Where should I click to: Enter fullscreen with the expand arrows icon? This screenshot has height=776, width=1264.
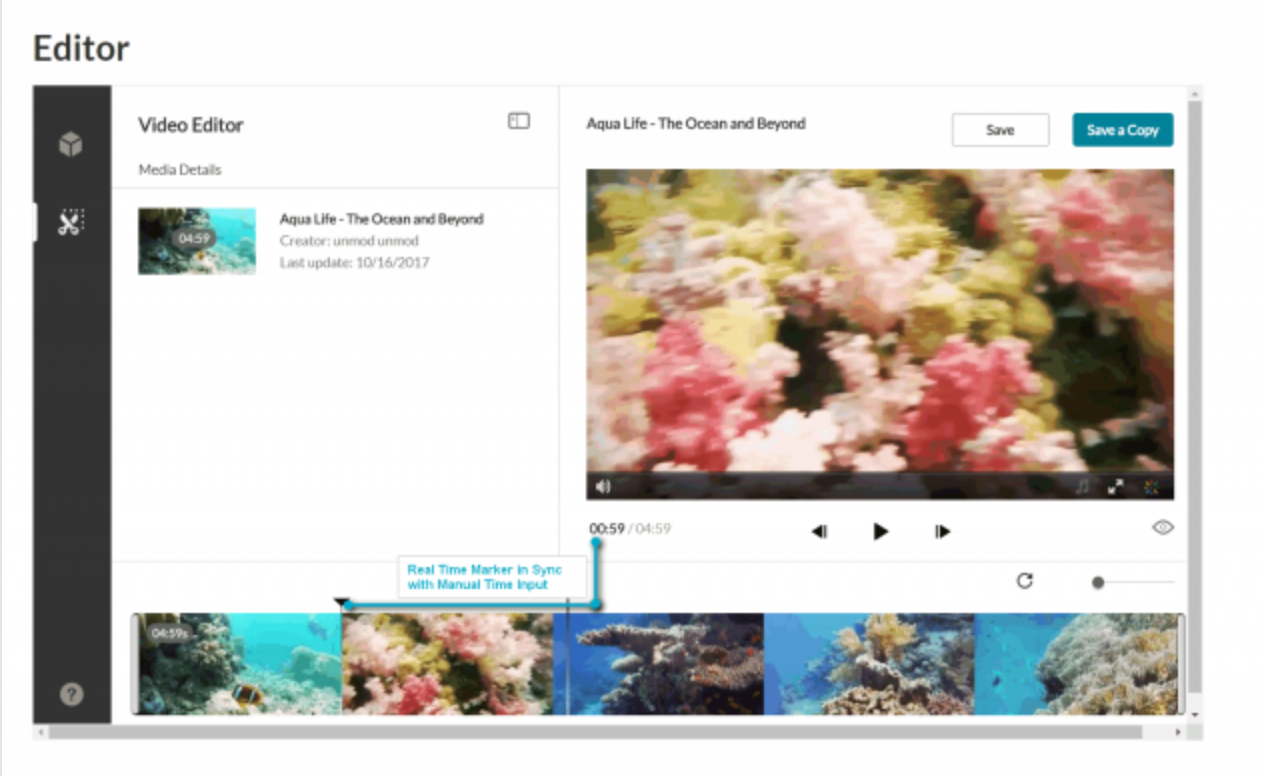[1116, 487]
